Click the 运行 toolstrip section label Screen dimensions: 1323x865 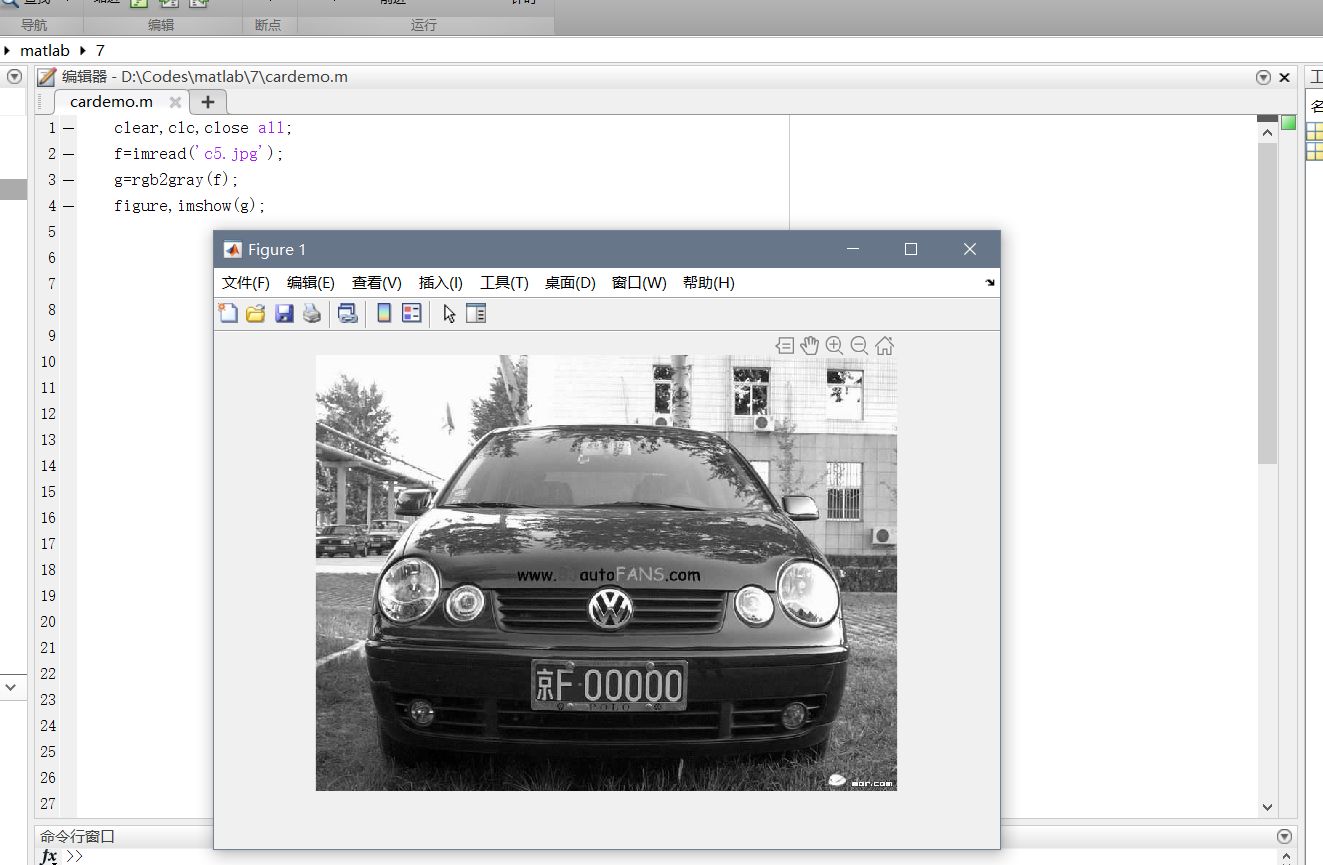[424, 25]
